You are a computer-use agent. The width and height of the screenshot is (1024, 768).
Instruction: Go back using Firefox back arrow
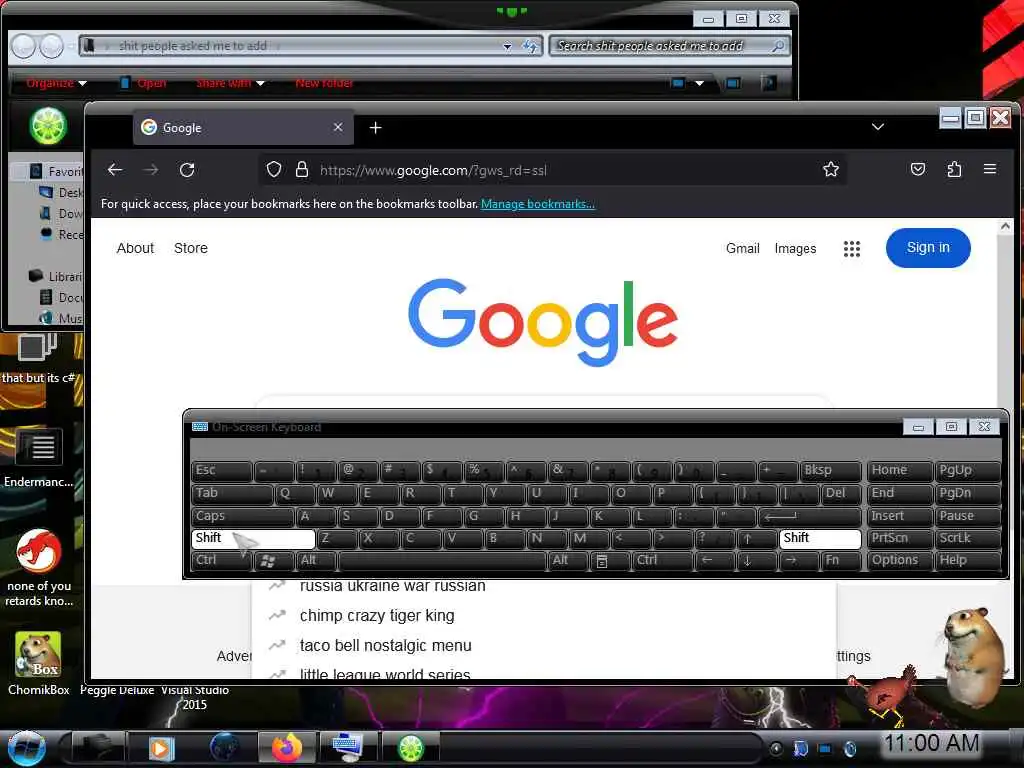[115, 170]
